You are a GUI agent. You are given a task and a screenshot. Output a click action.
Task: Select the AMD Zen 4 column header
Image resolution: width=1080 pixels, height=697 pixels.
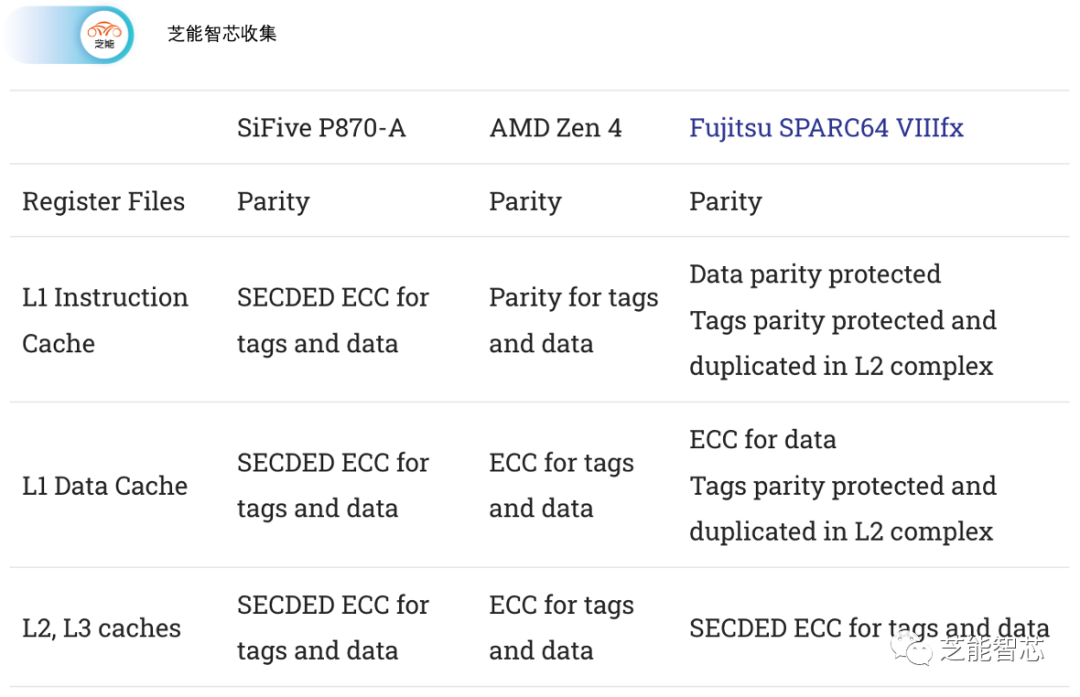click(555, 128)
